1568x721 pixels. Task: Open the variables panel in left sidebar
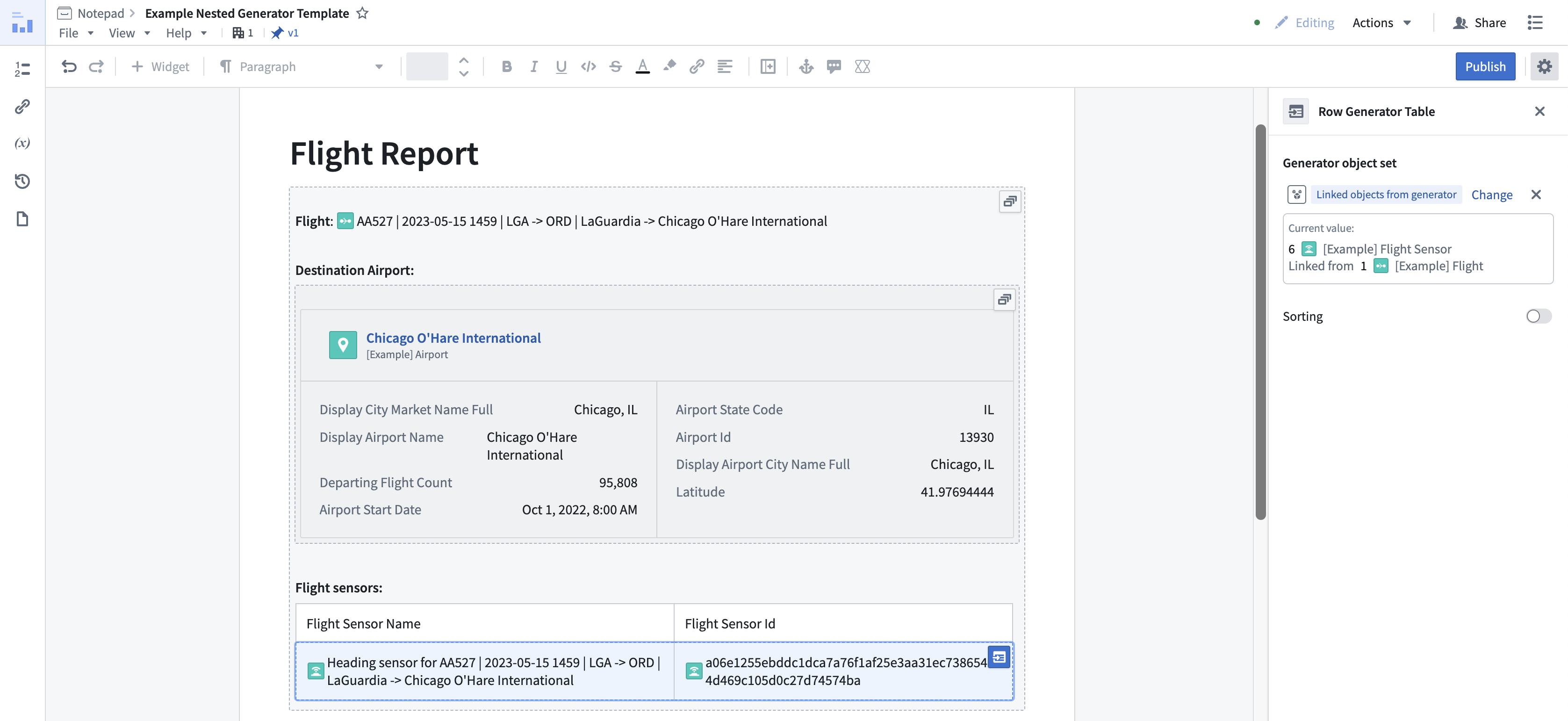(22, 143)
